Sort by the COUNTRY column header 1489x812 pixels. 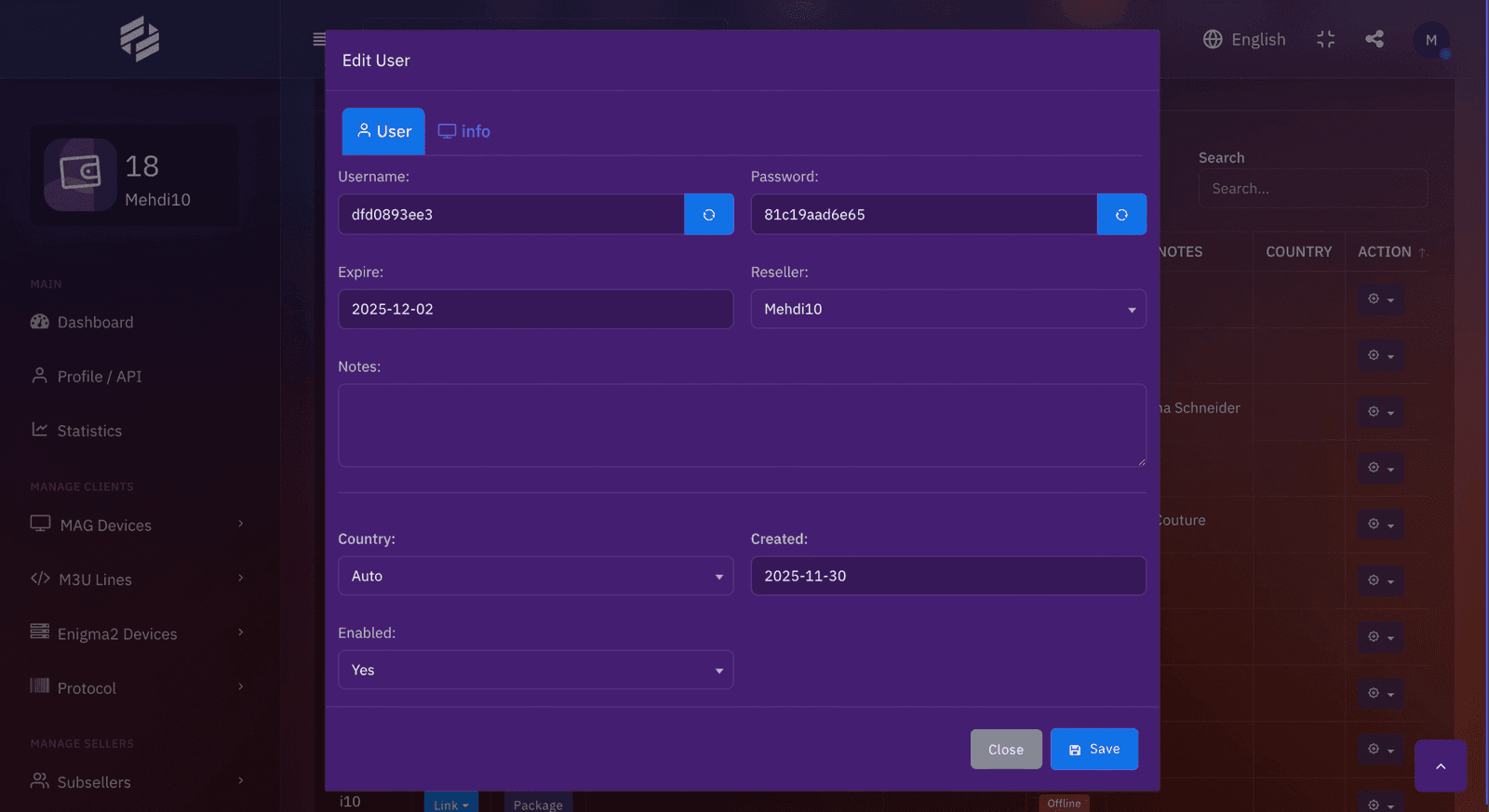tap(1299, 252)
